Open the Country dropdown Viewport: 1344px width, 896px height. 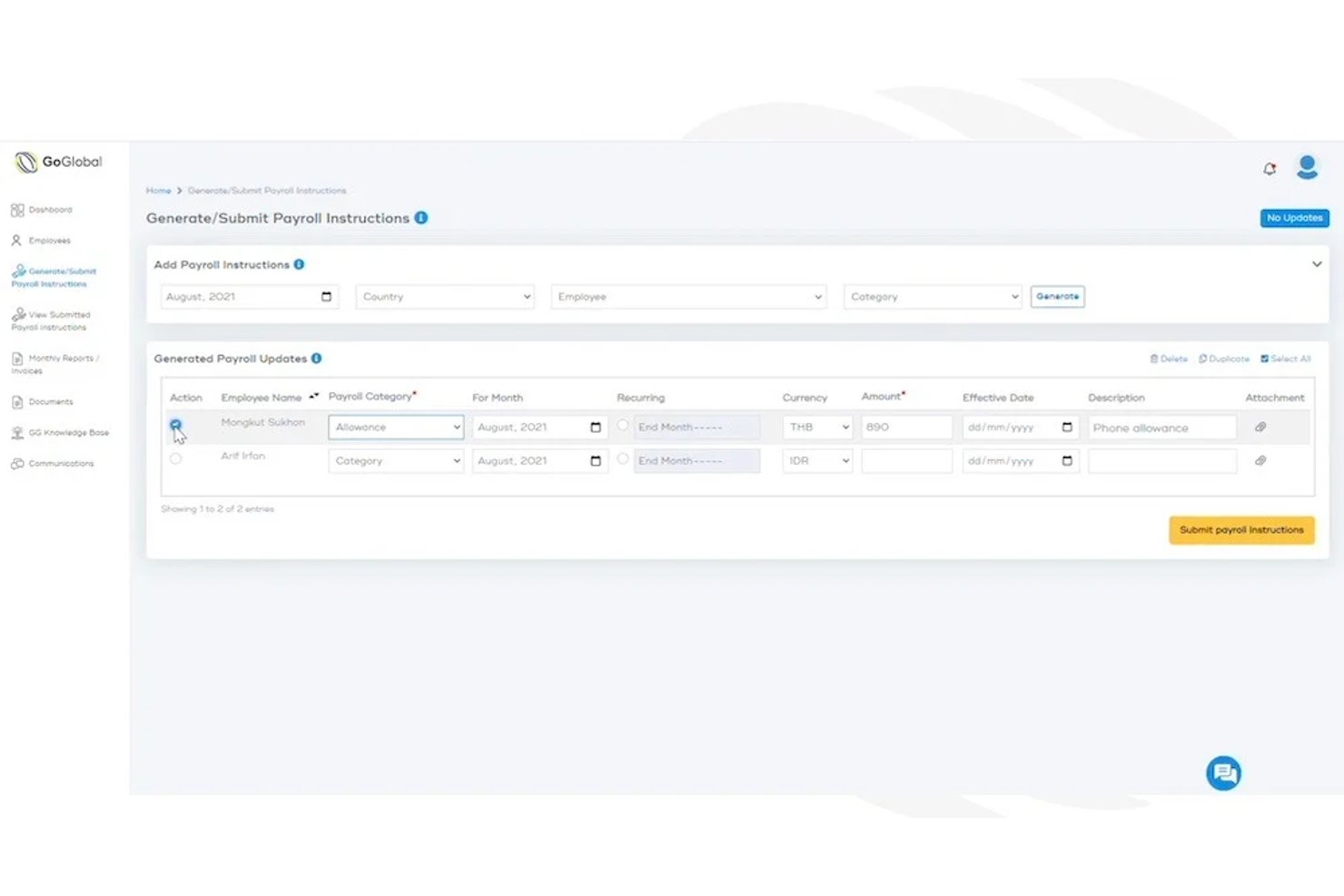coord(445,297)
